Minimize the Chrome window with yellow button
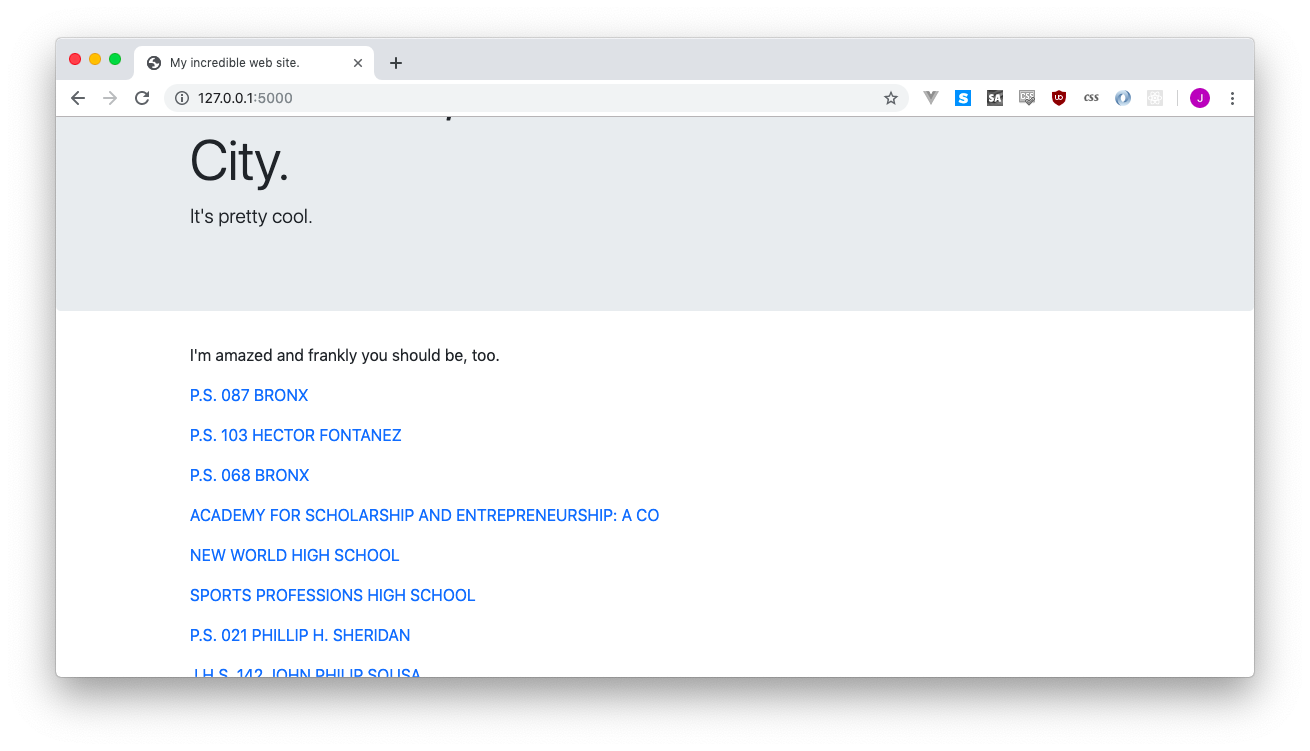Viewport: 1310px width, 751px height. [95, 60]
